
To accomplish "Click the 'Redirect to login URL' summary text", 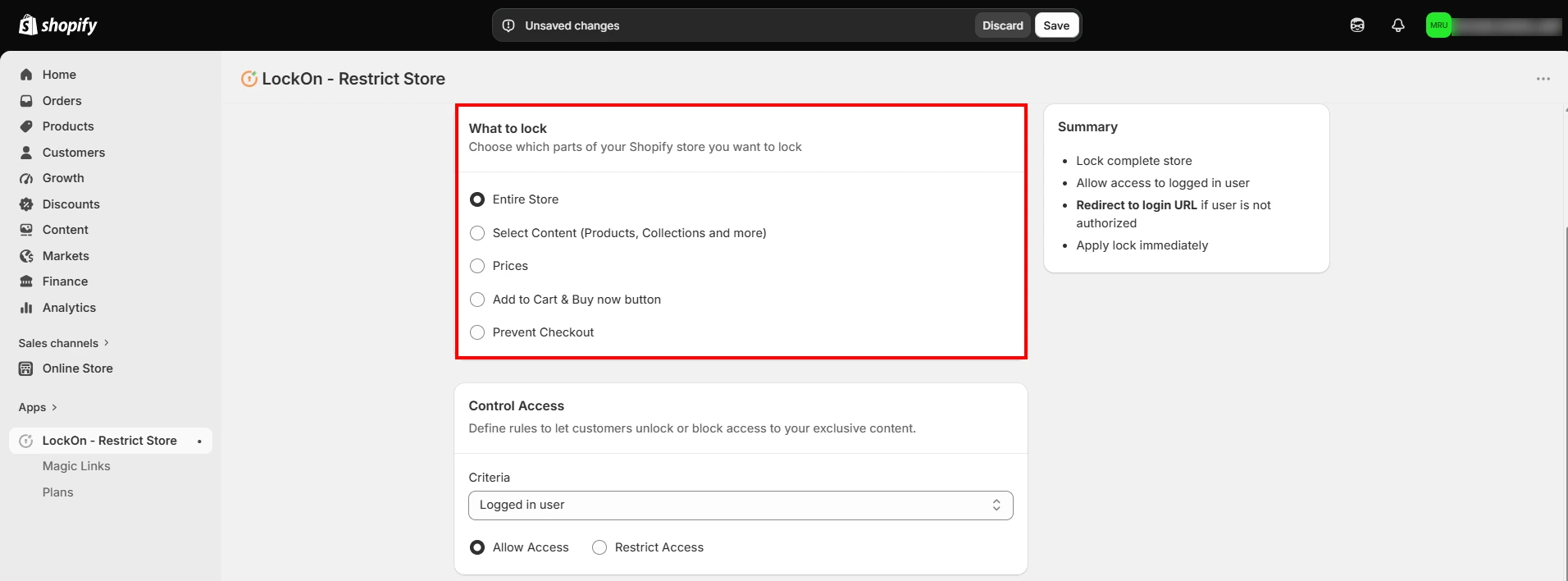I will coord(1137,205).
